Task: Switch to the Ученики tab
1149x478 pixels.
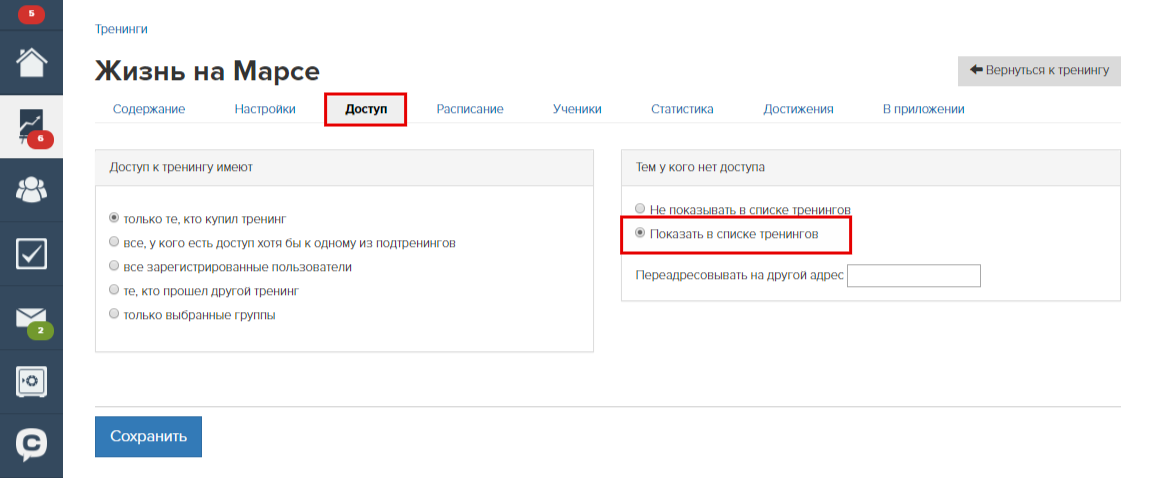Action: pos(577,109)
